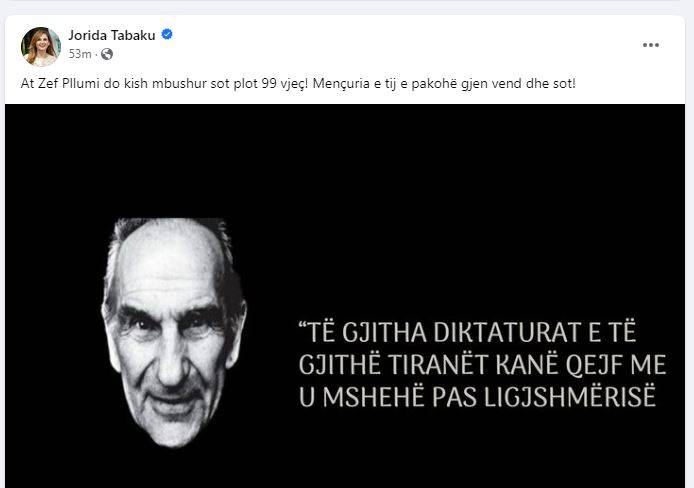The image size is (694, 488).
Task: Click the gray divider strip above the post card
Action: 347,8
